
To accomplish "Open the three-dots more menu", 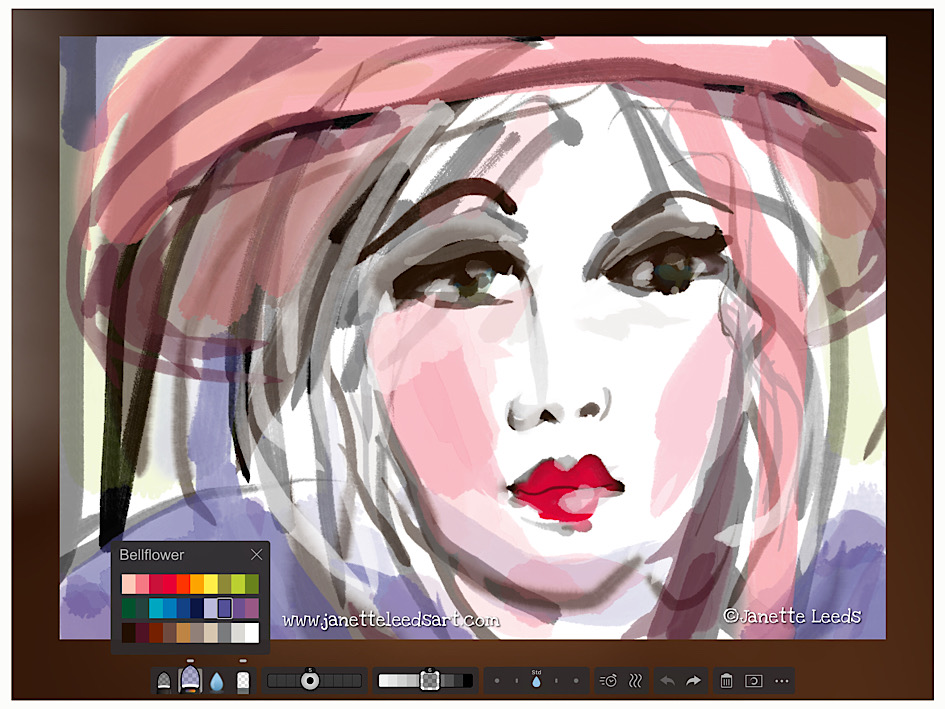I will coord(781,681).
